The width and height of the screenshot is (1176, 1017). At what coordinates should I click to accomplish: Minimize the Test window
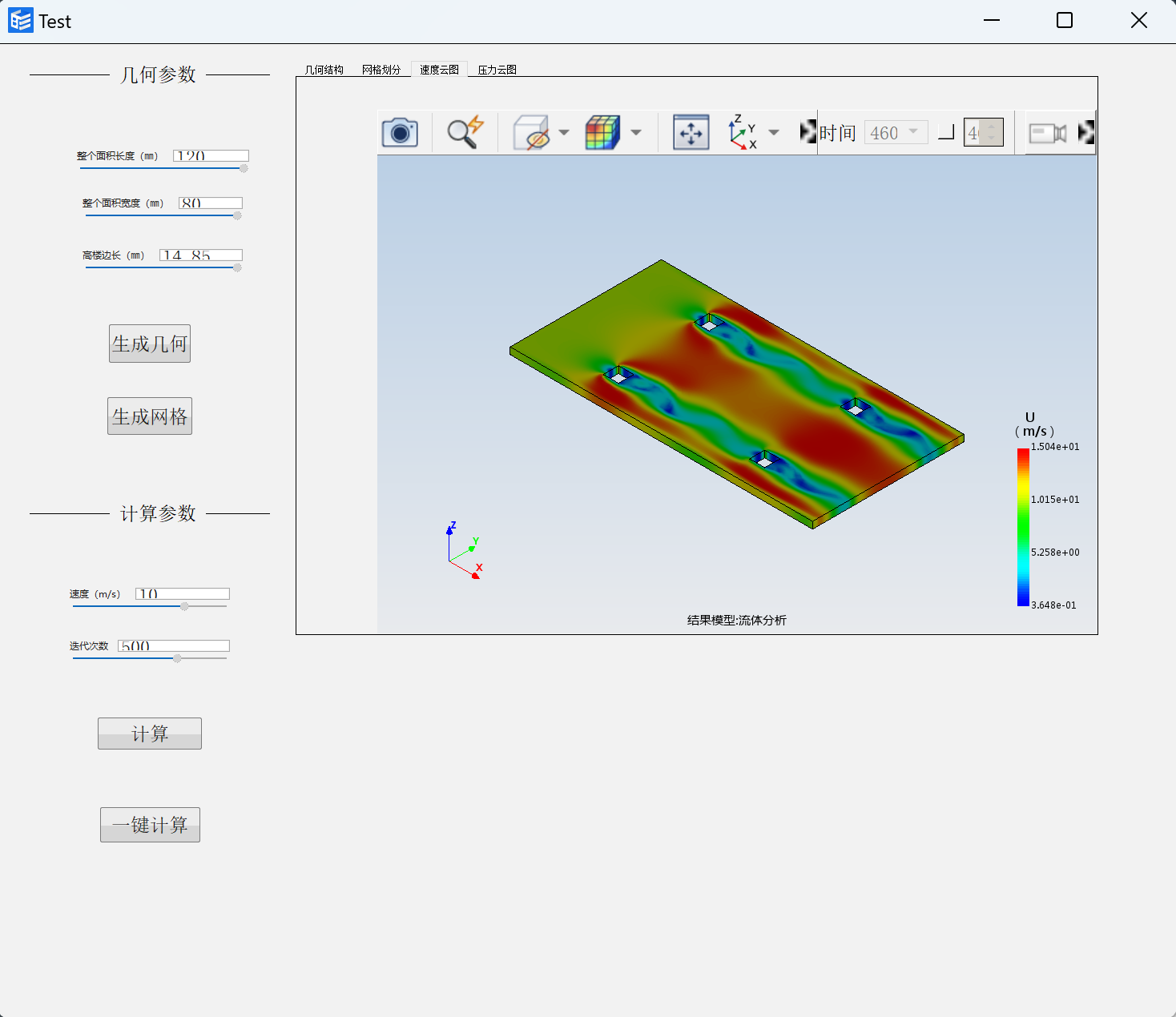[x=992, y=21]
